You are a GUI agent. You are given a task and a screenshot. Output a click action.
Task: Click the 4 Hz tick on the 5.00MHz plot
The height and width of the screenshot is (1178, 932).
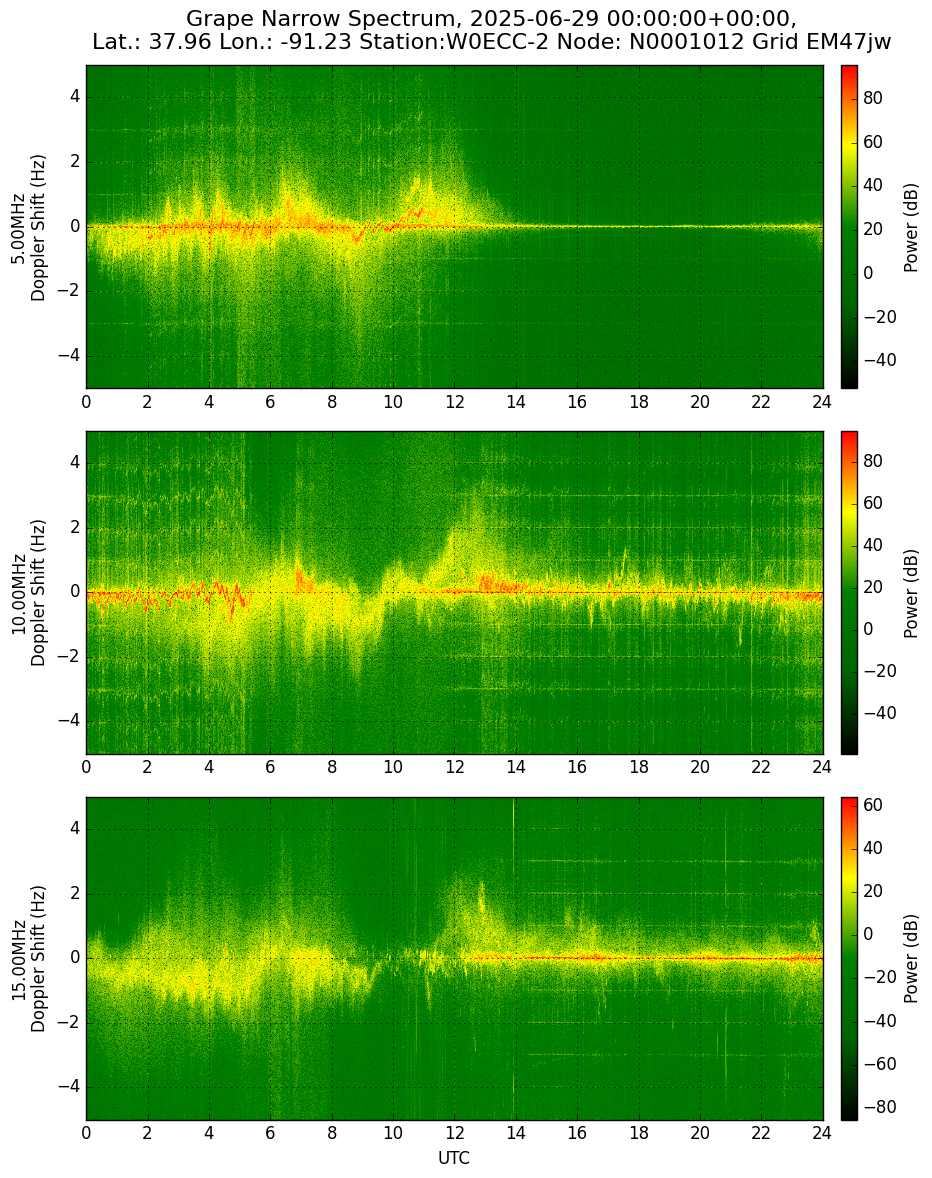76,98
